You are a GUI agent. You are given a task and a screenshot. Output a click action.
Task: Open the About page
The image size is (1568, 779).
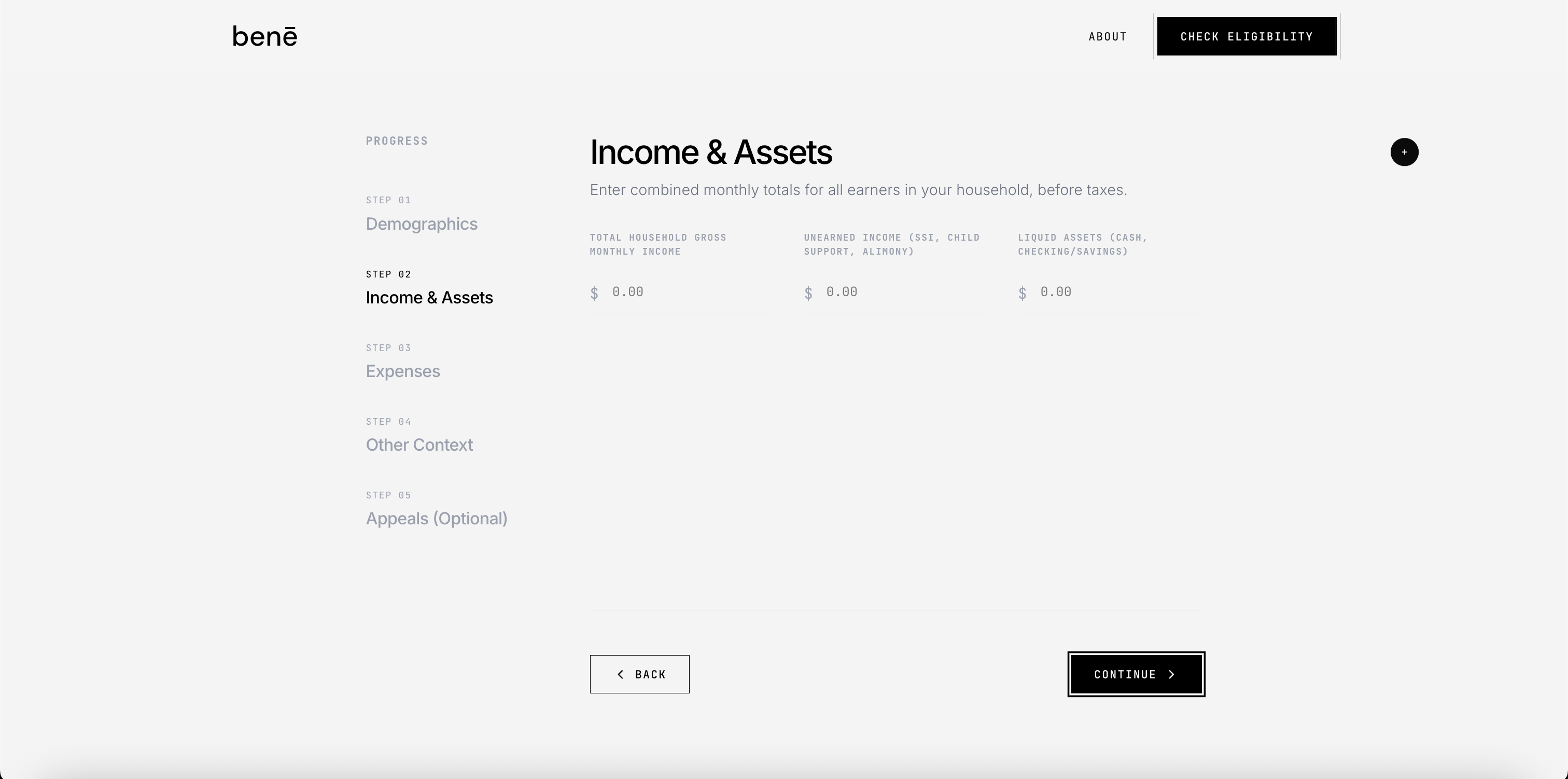pos(1107,36)
